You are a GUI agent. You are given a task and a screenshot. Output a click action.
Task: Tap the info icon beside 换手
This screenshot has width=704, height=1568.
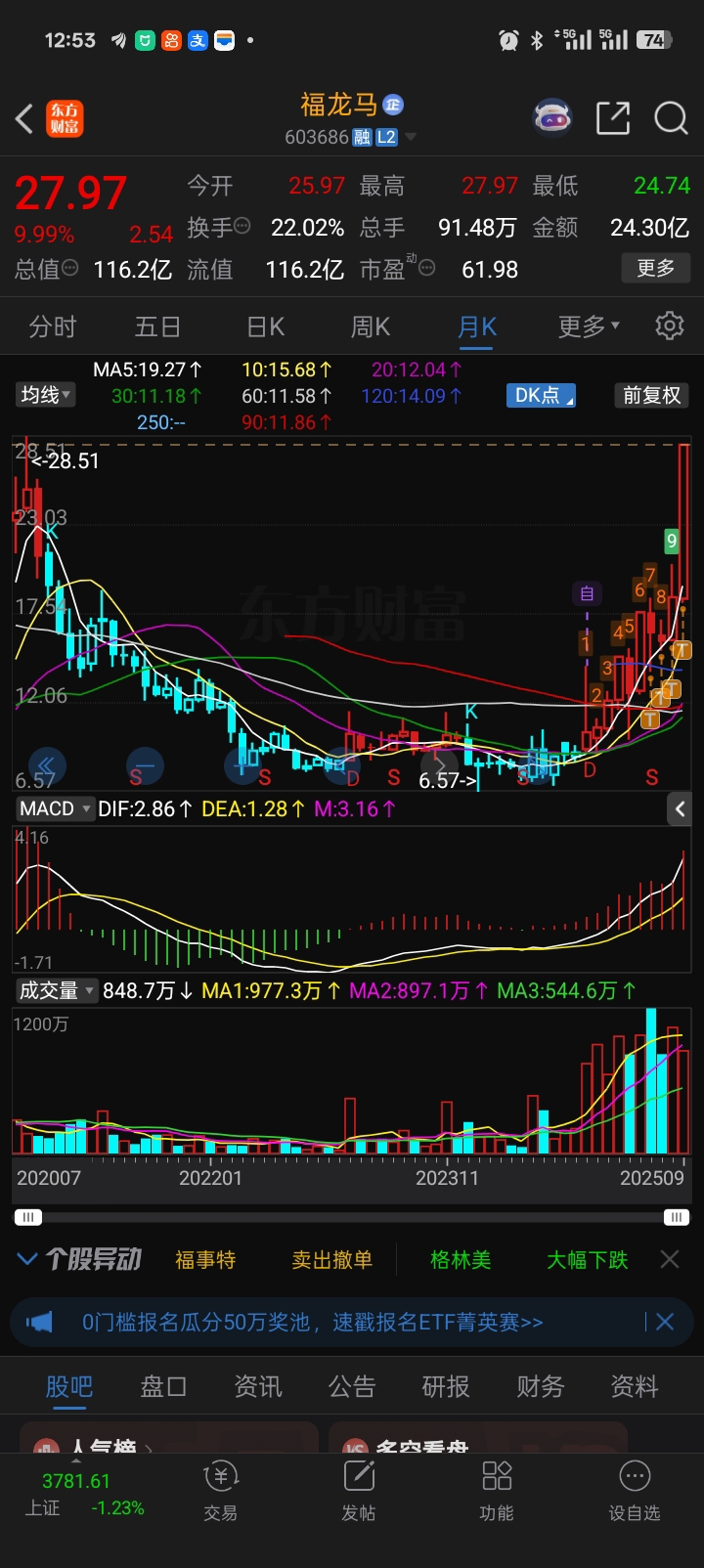click(242, 226)
